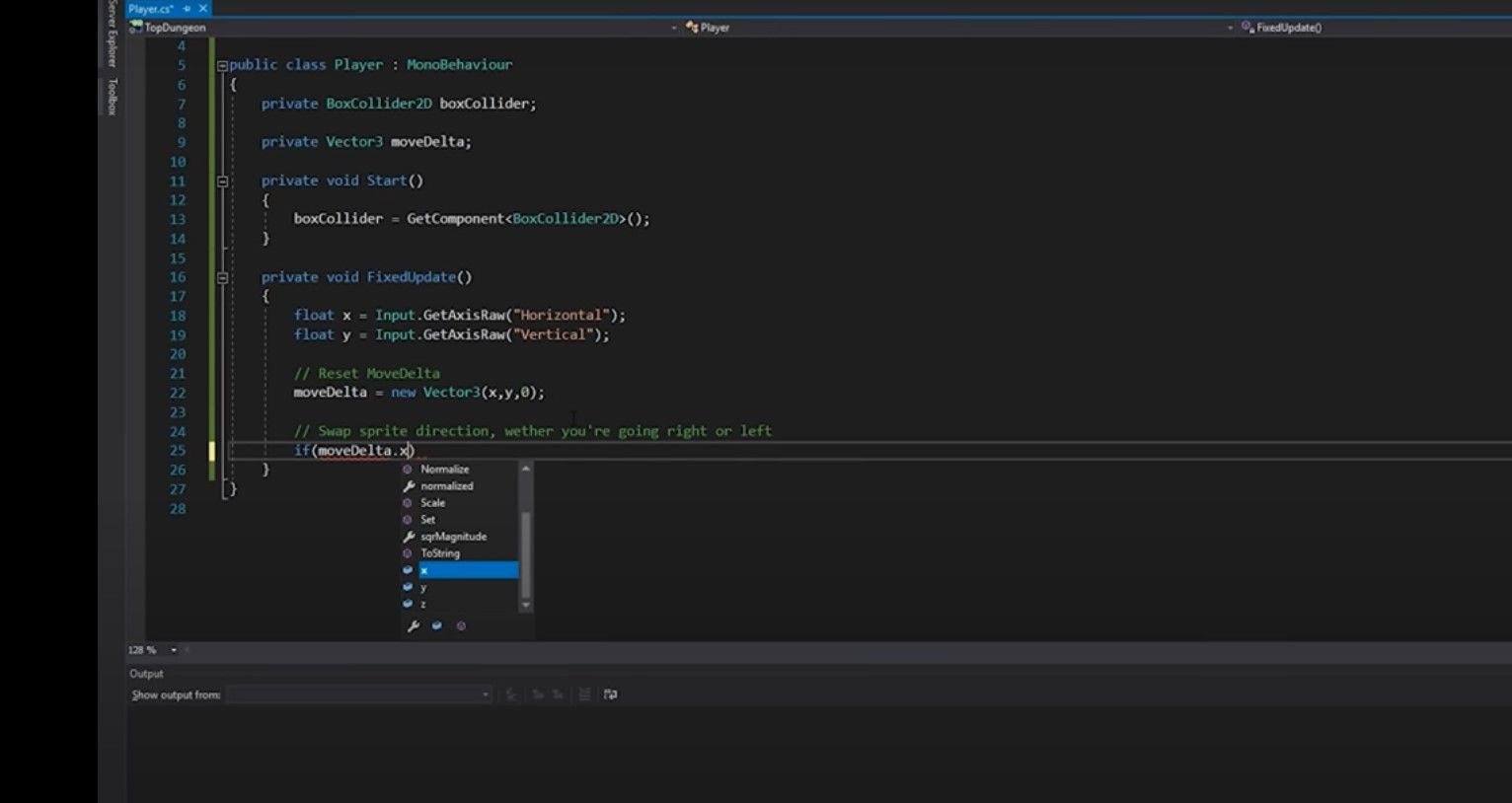This screenshot has height=803, width=1512.
Task: Click the "// Reset MoveDelta" comment
Action: point(367,374)
